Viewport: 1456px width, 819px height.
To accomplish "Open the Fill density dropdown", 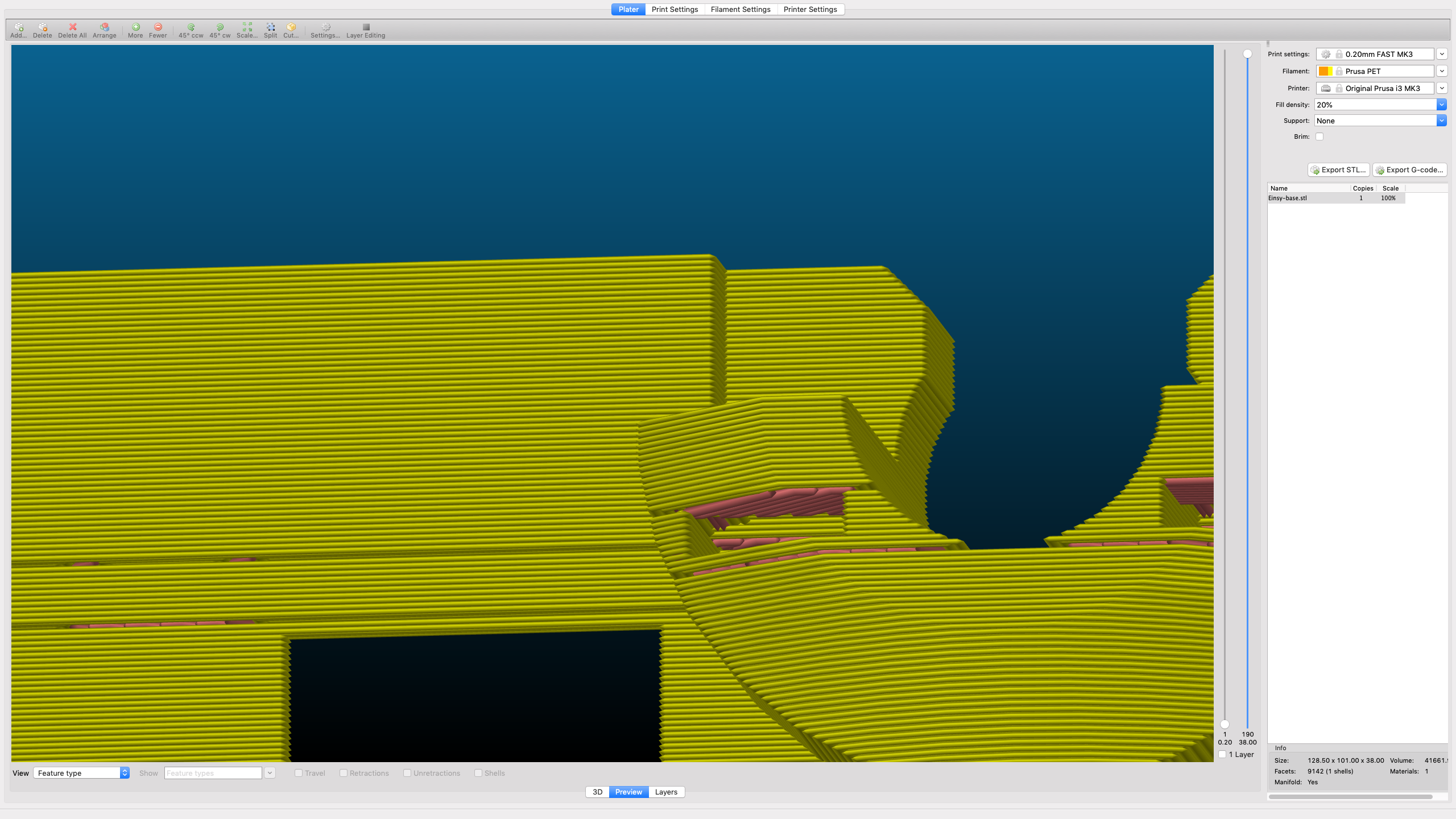I will pos(1442,105).
